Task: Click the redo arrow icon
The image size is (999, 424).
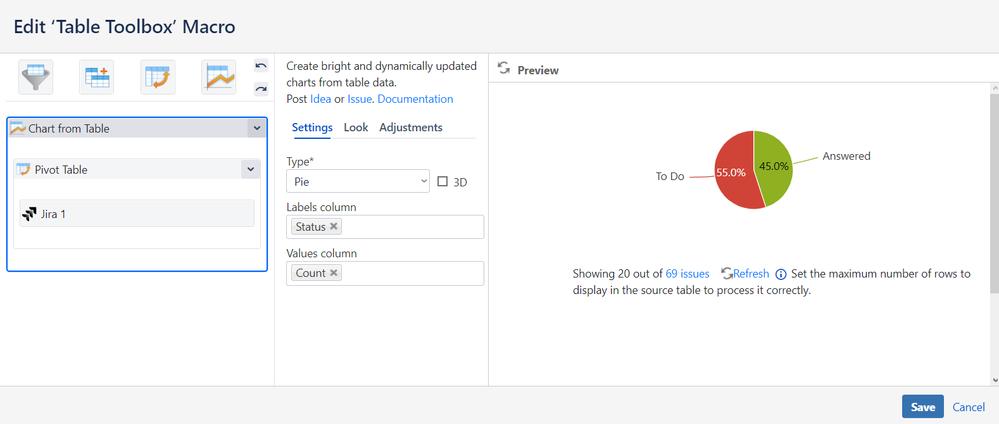Action: tap(261, 89)
